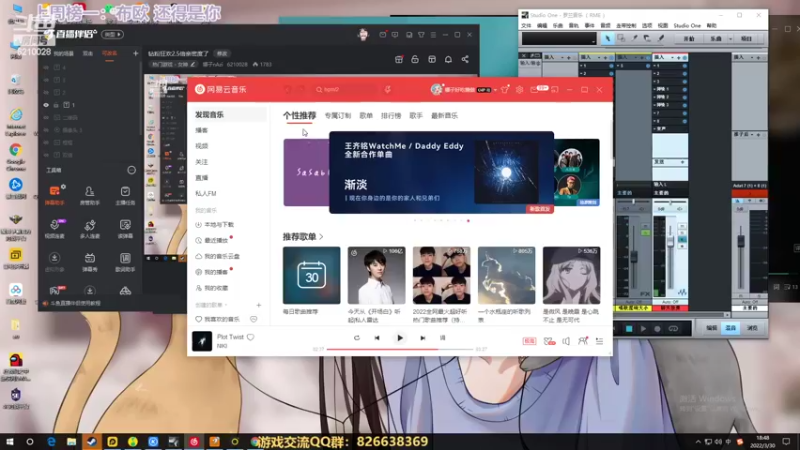Click the Windows Start button
800x450 pixels.
[10, 442]
